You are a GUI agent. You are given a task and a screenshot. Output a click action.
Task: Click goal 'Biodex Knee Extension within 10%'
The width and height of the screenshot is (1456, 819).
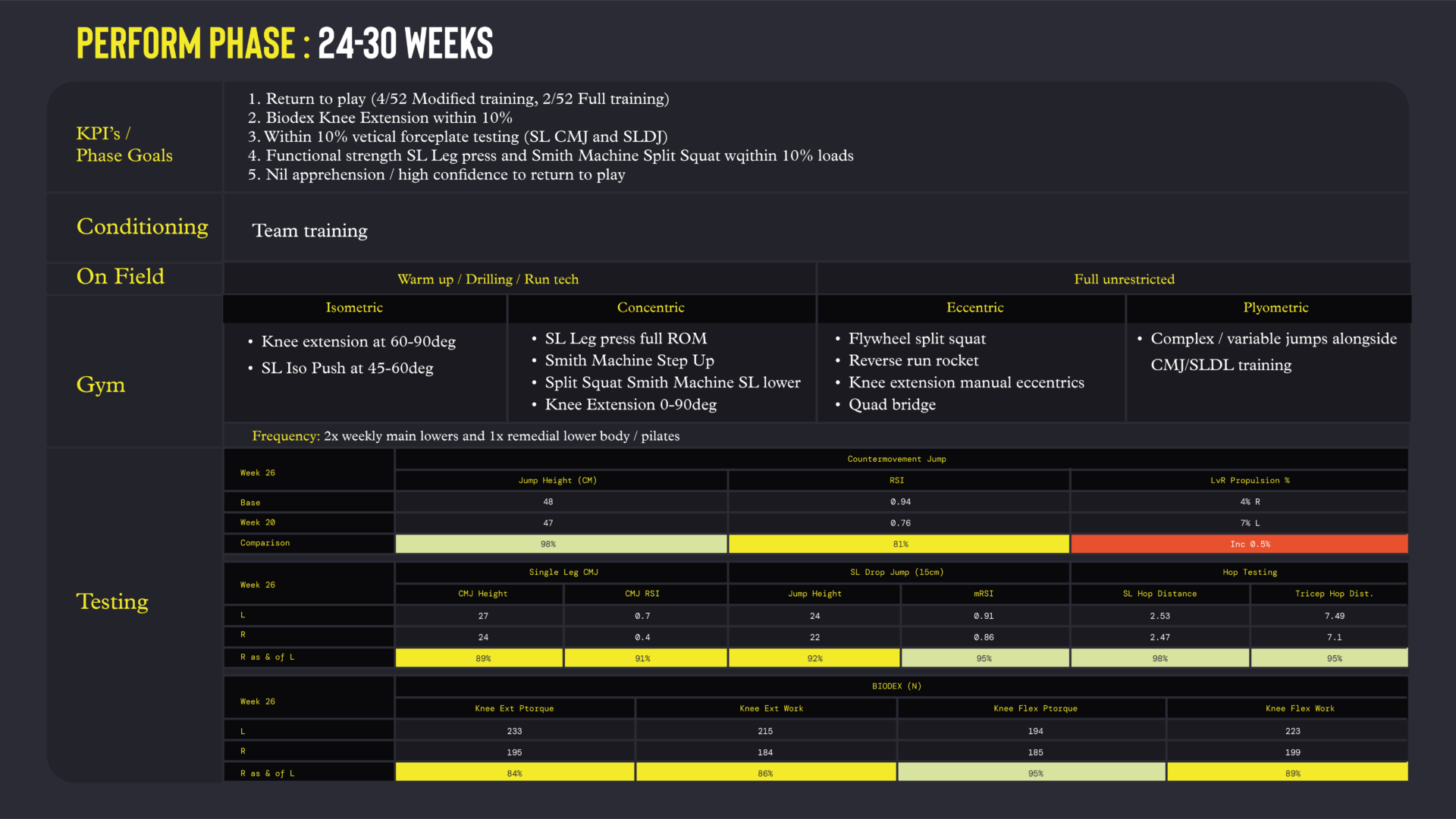380,118
